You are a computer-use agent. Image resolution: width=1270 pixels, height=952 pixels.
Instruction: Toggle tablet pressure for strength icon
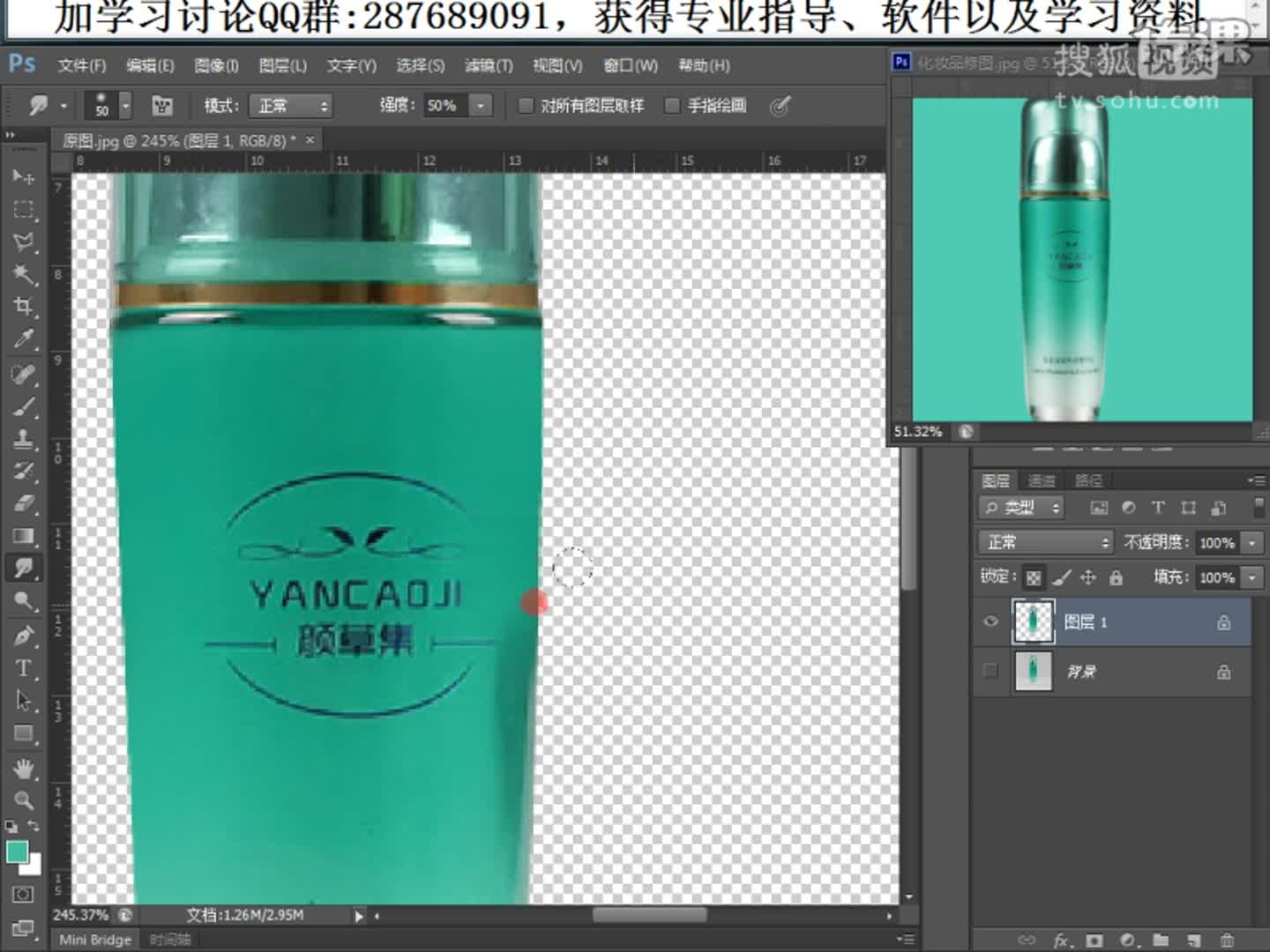[779, 107]
